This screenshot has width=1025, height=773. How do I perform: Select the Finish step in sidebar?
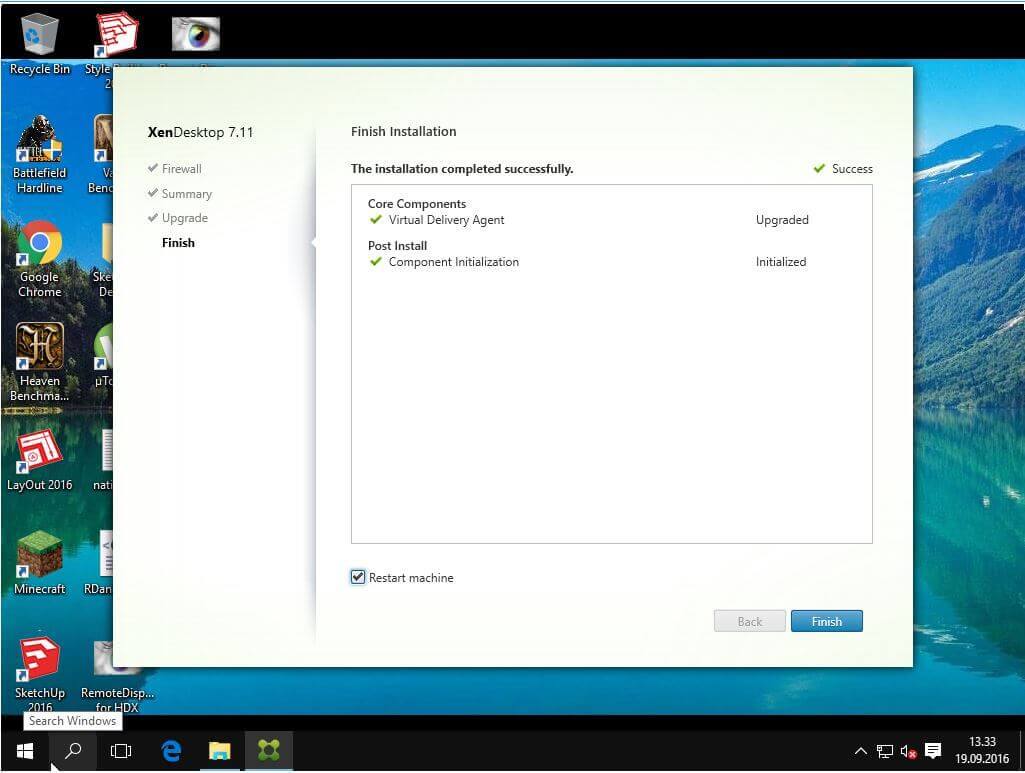(178, 242)
